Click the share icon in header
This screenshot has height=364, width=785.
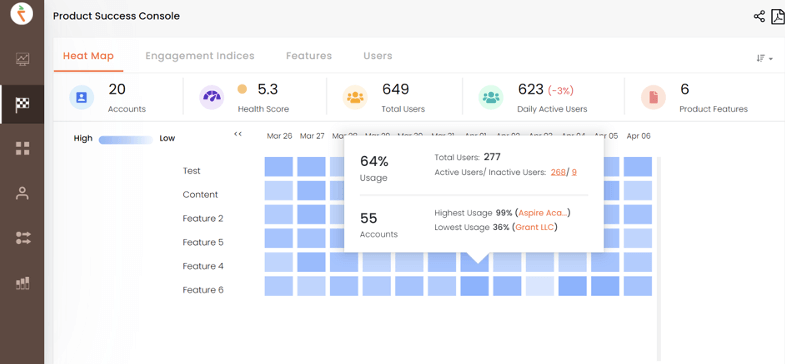coord(759,16)
